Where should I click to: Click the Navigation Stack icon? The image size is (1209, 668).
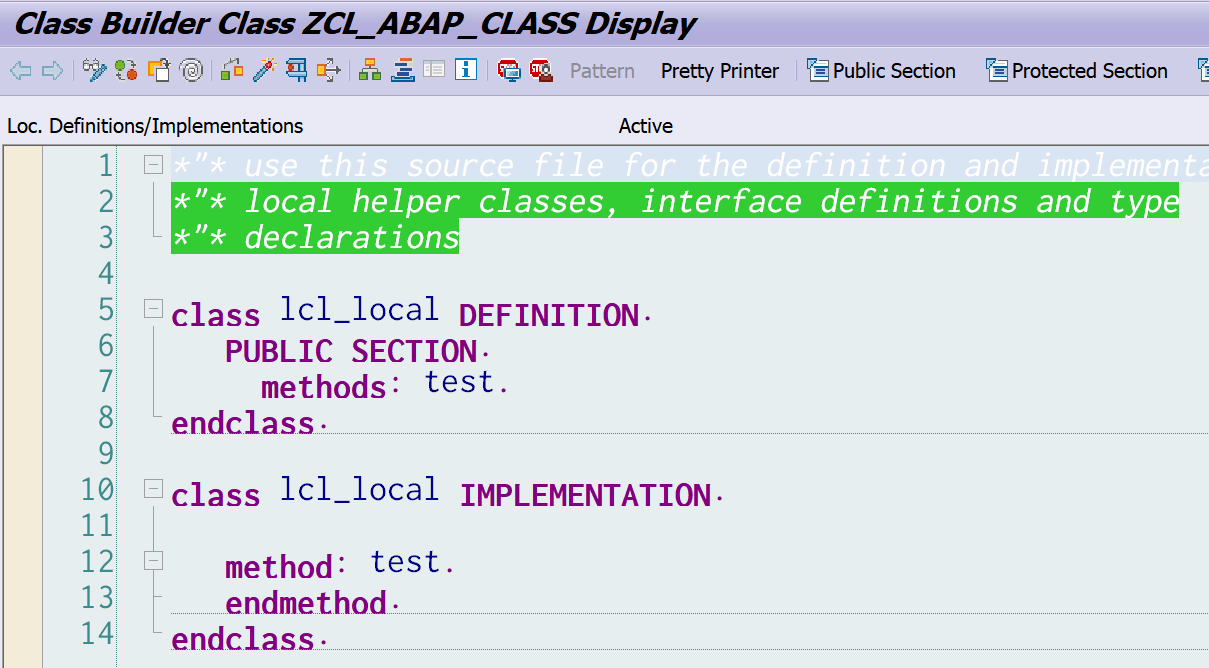(x=402, y=70)
